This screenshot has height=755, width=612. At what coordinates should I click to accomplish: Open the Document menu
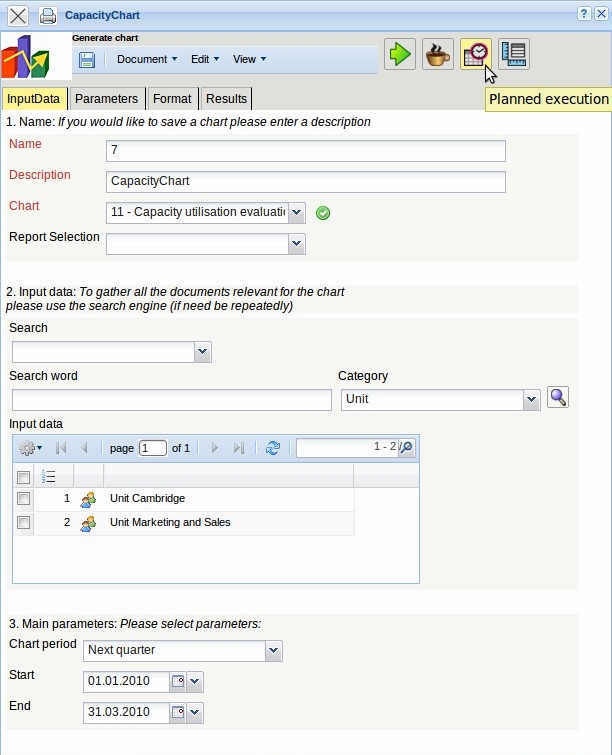click(x=146, y=59)
